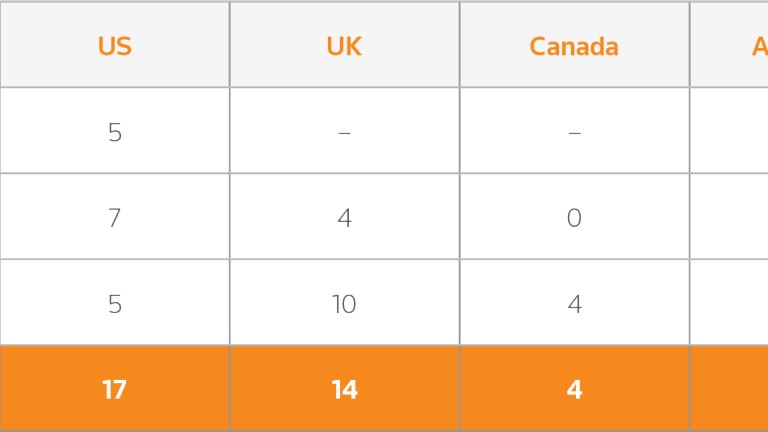Image resolution: width=768 pixels, height=432 pixels.
Task: Click the US column header
Action: click(x=115, y=46)
